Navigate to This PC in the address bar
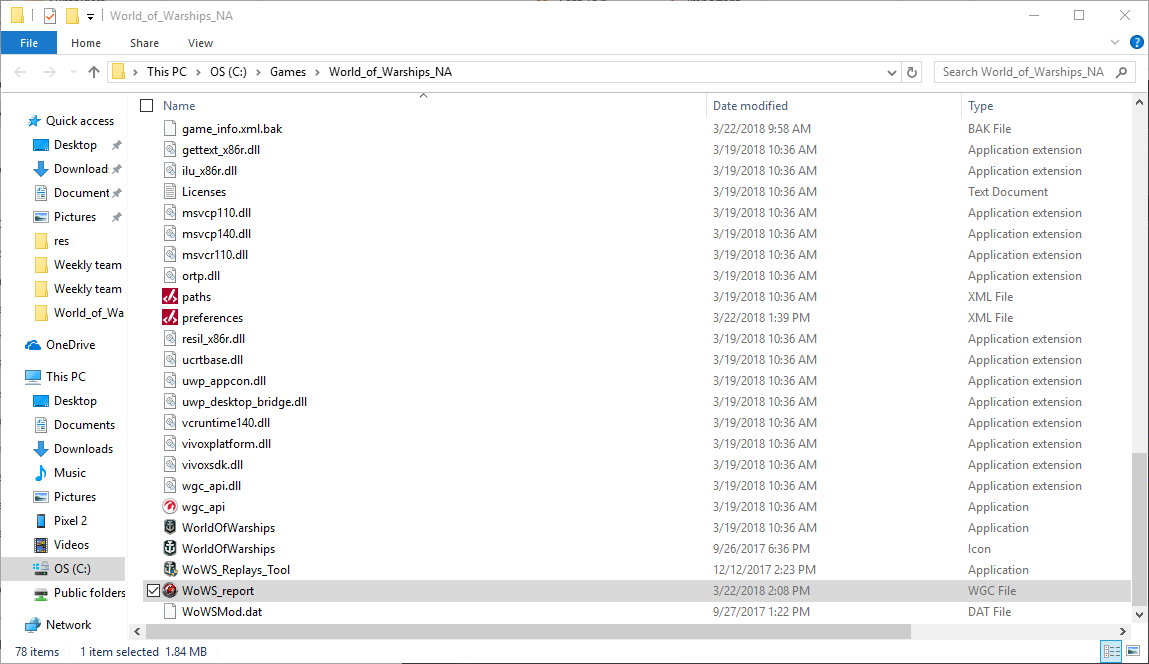Screen dimensions: 1149x664 (x=167, y=72)
